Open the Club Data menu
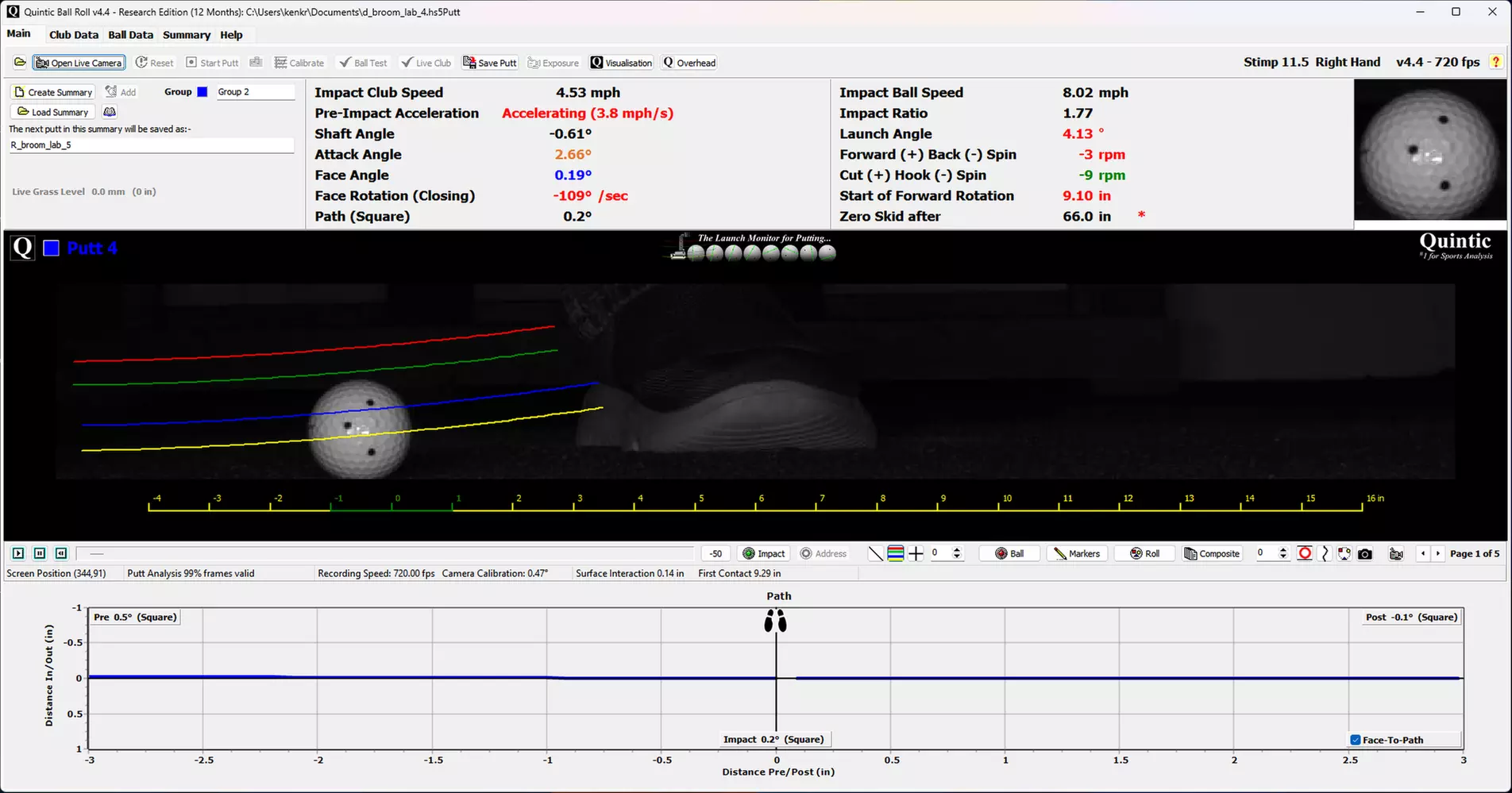The image size is (1512, 793). point(74,35)
